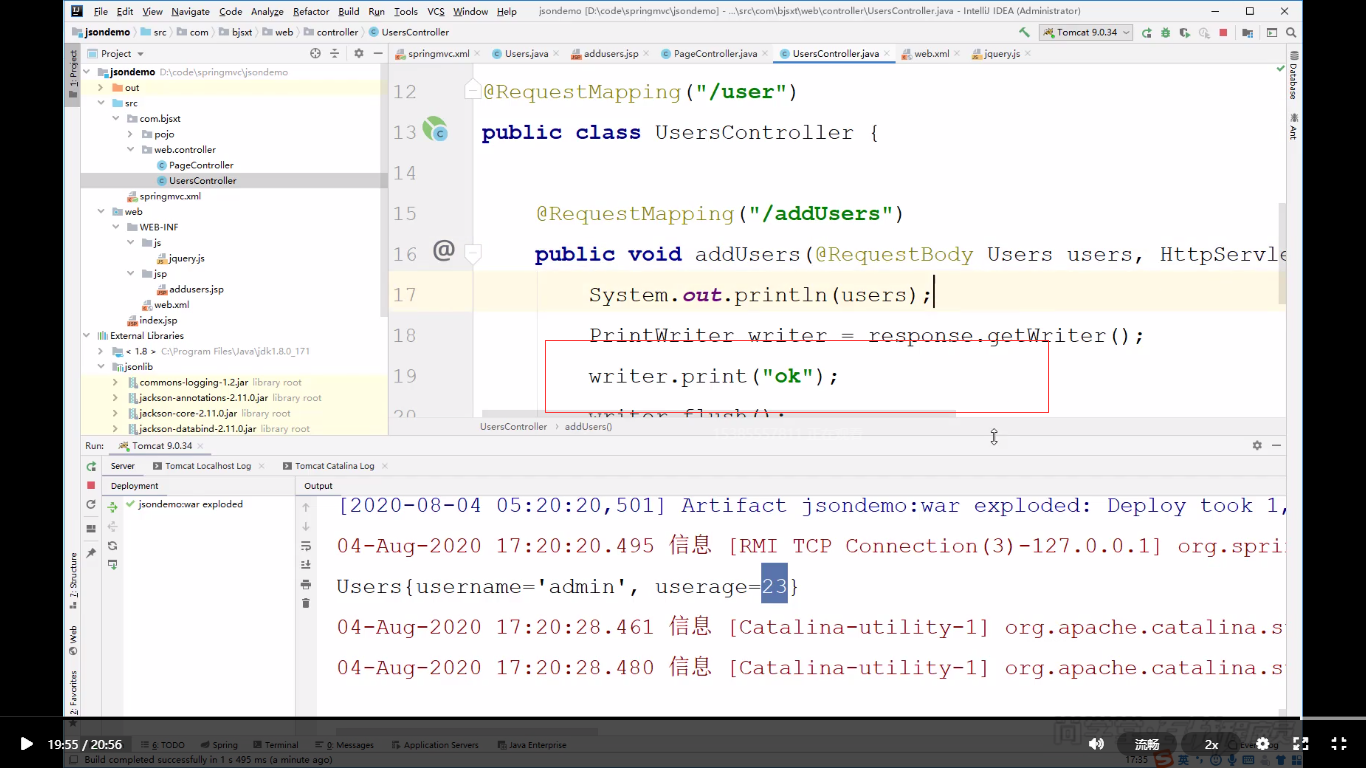Collapse the web.controller package
1366x768 pixels.
point(130,150)
